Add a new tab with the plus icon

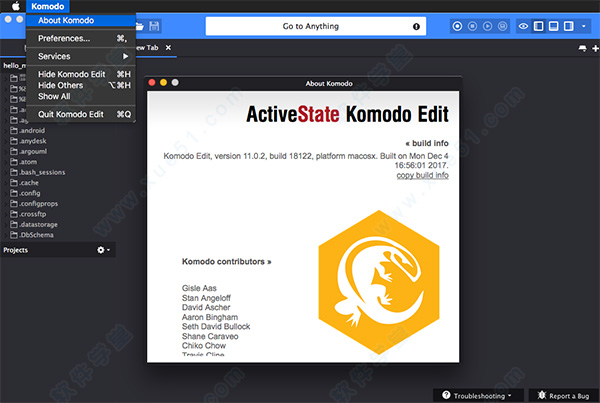(595, 48)
